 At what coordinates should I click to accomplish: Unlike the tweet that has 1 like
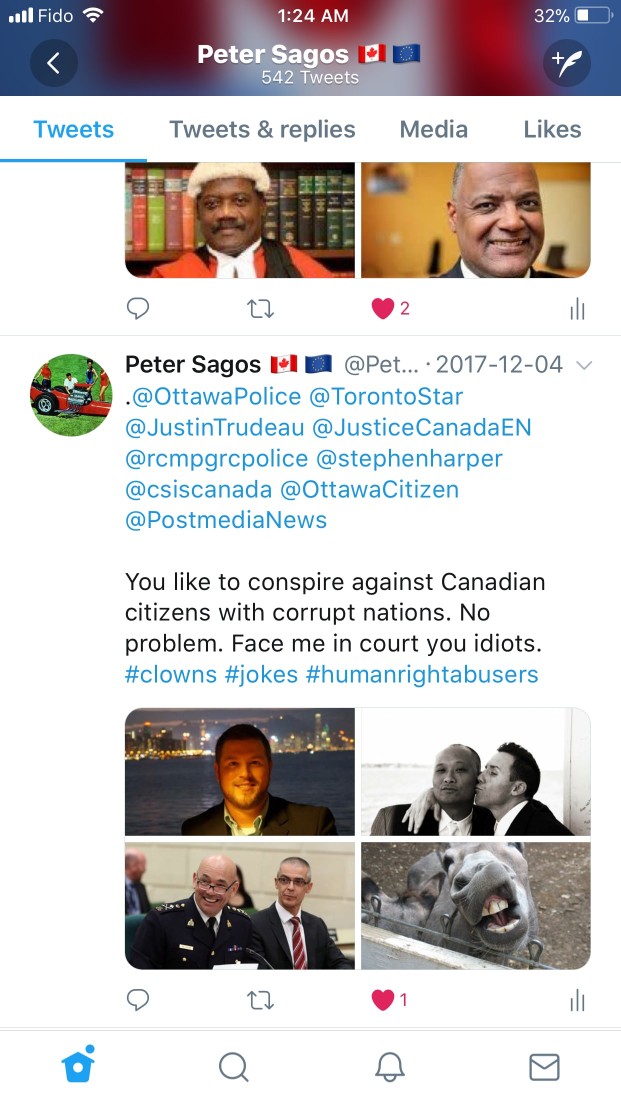[x=382, y=1000]
